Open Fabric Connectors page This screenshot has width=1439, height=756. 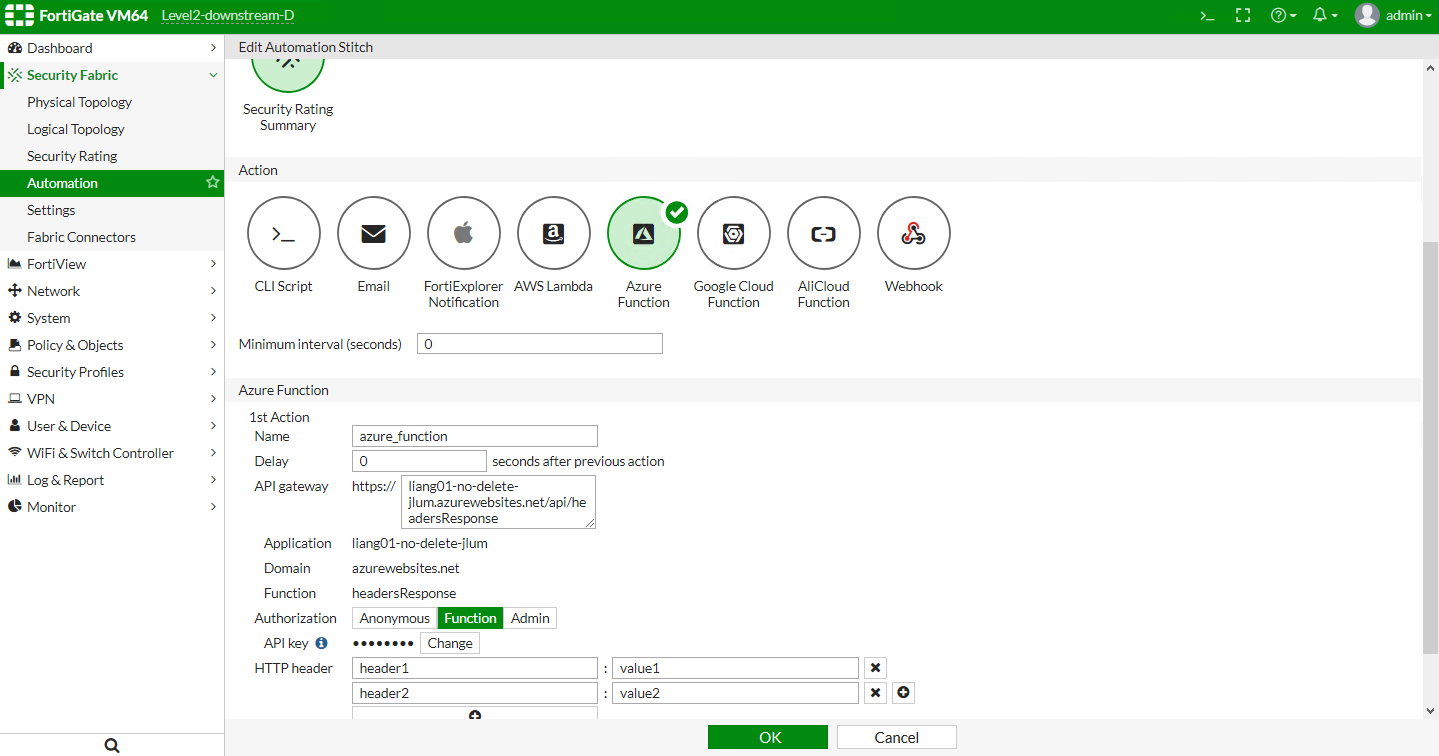(x=81, y=237)
